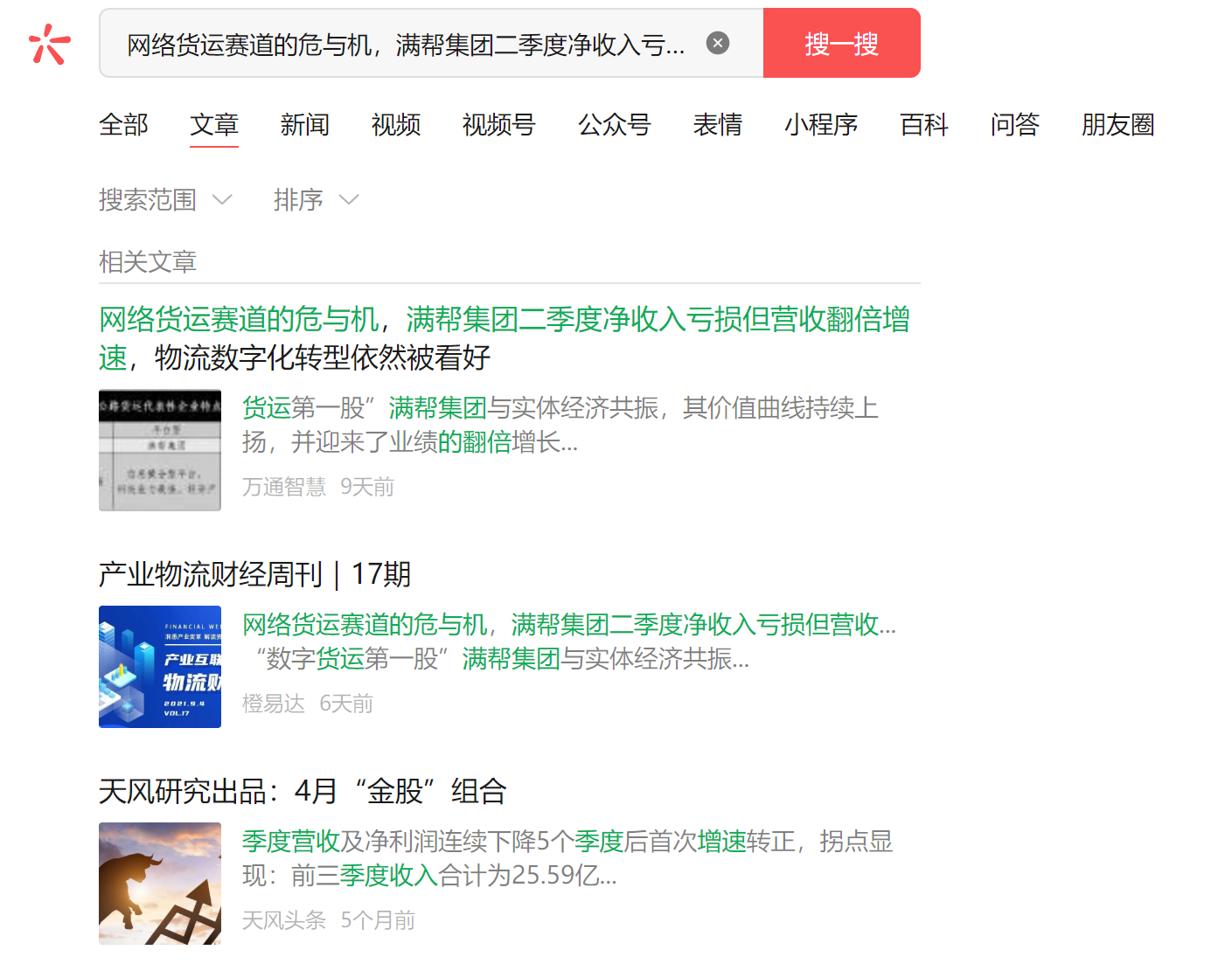The image size is (1232, 964).
Task: Open the 朋友圈 tab
Action: pos(1117,125)
